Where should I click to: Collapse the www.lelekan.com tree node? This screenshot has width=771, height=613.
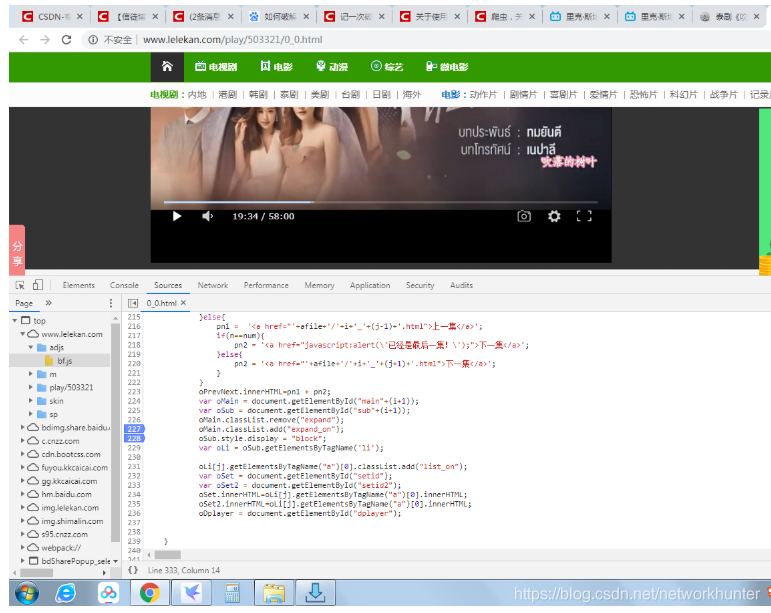coord(23,334)
